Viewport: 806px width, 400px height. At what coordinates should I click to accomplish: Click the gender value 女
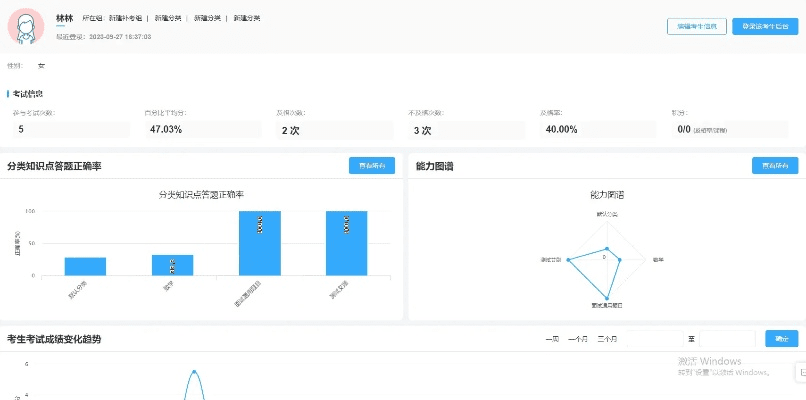pyautogui.click(x=41, y=66)
